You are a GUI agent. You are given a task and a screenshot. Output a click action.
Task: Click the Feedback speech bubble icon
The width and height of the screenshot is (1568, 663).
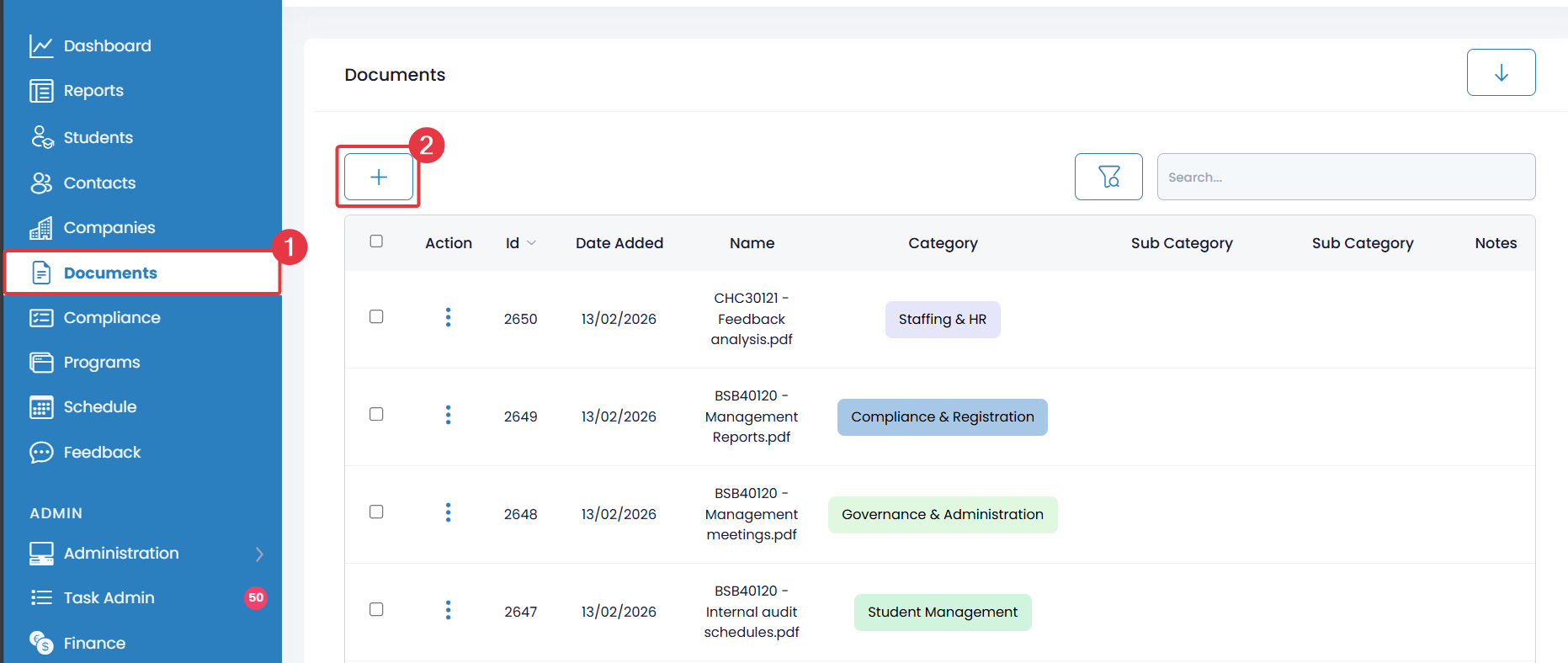click(x=41, y=453)
